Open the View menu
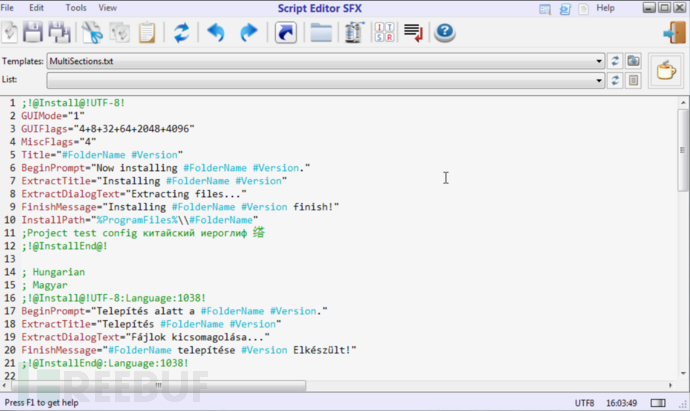The width and height of the screenshot is (690, 411). tap(107, 8)
